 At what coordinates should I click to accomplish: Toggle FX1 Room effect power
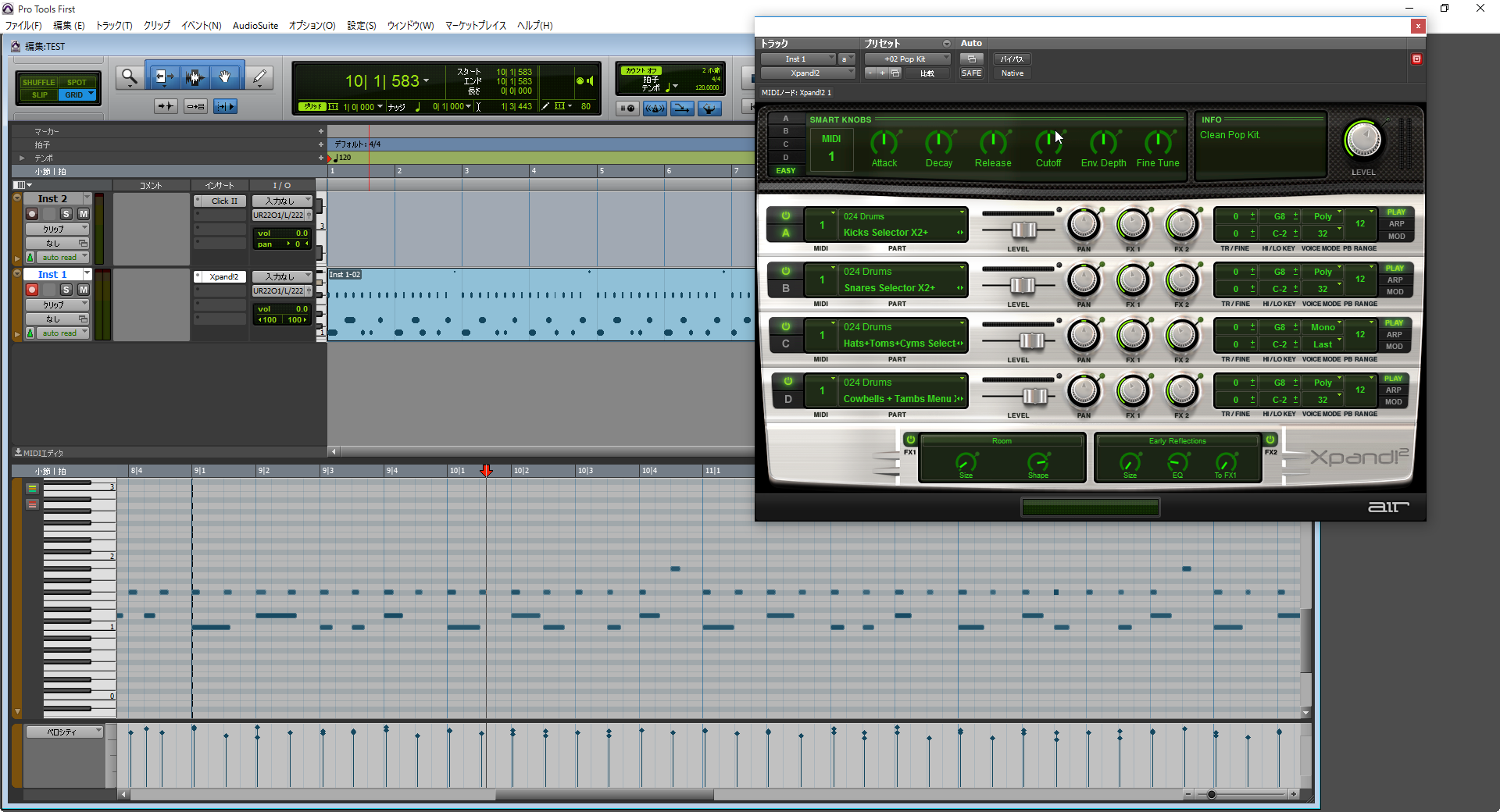(x=910, y=440)
